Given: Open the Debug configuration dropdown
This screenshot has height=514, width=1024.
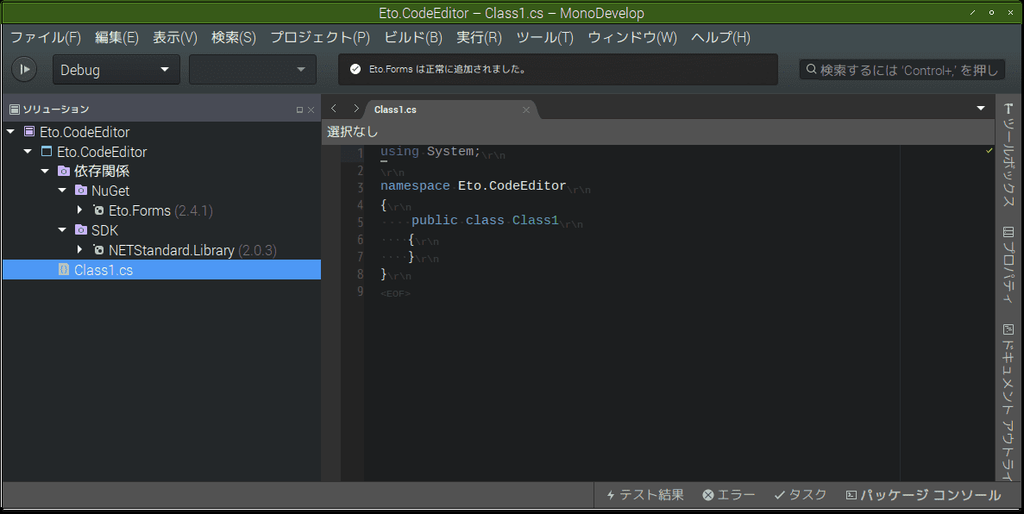Looking at the screenshot, I should click(116, 69).
